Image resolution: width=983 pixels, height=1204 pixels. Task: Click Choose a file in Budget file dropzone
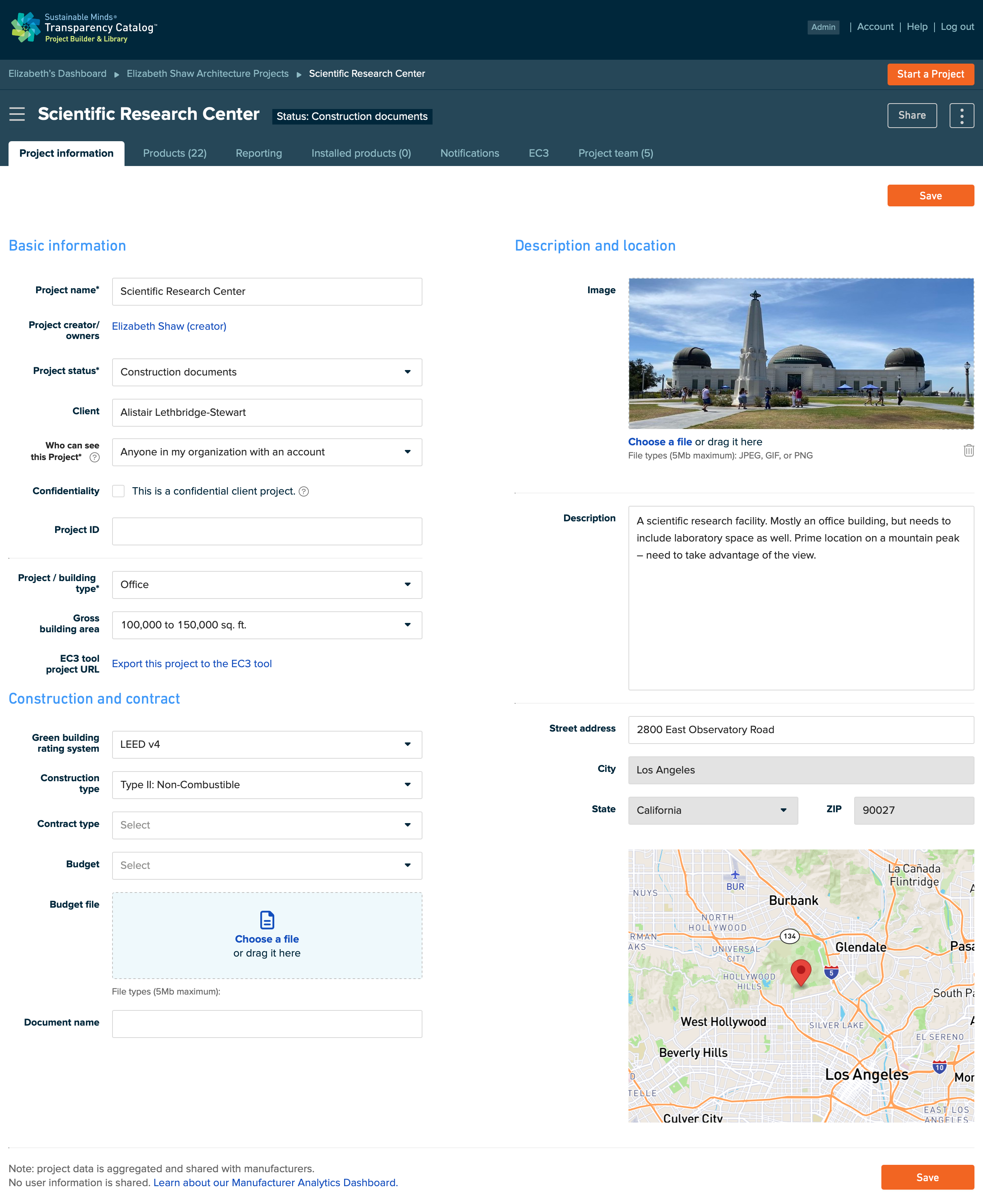pos(267,939)
